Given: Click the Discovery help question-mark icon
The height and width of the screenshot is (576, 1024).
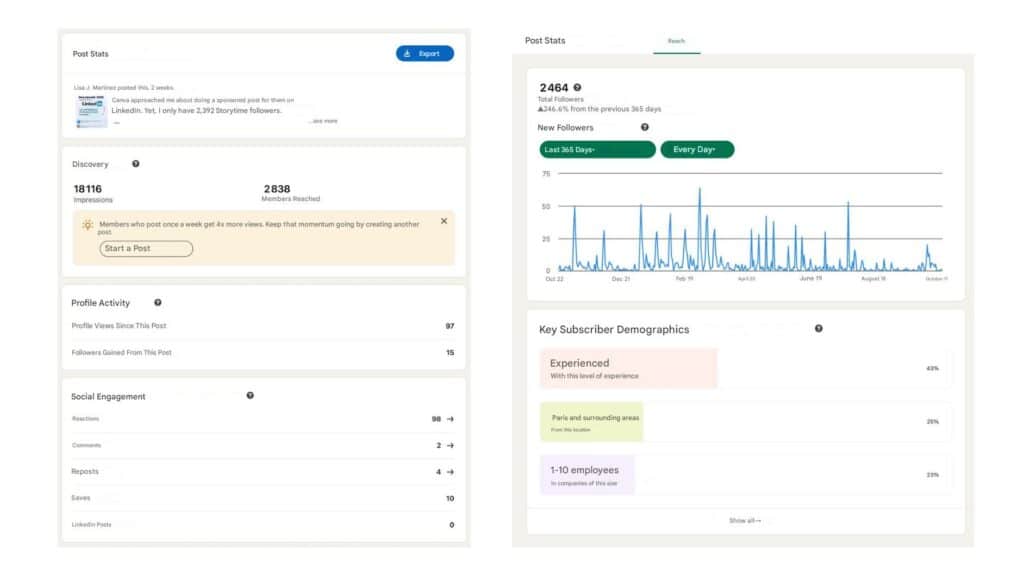Looking at the screenshot, I should [x=136, y=164].
